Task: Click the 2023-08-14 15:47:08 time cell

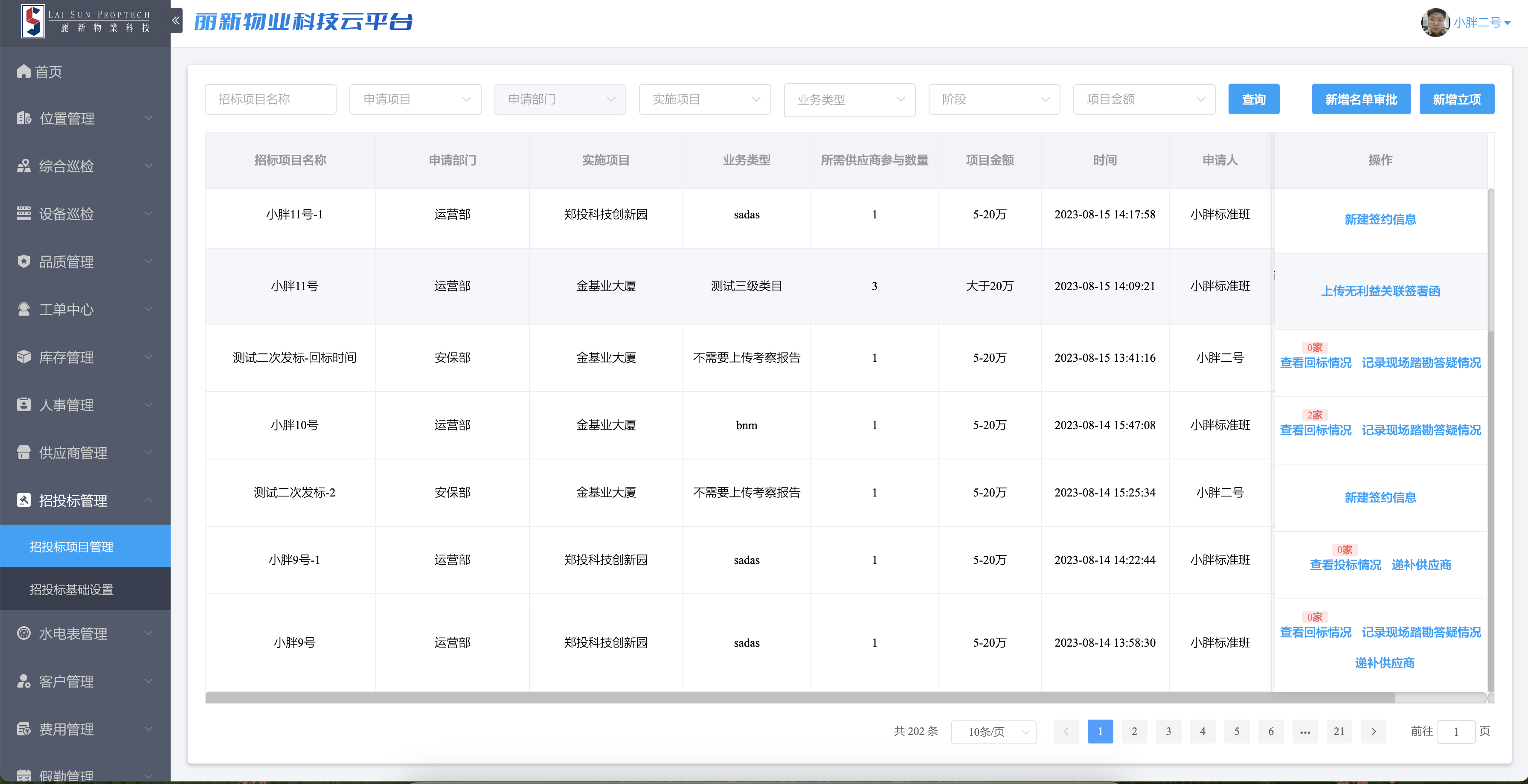Action: (x=1104, y=424)
